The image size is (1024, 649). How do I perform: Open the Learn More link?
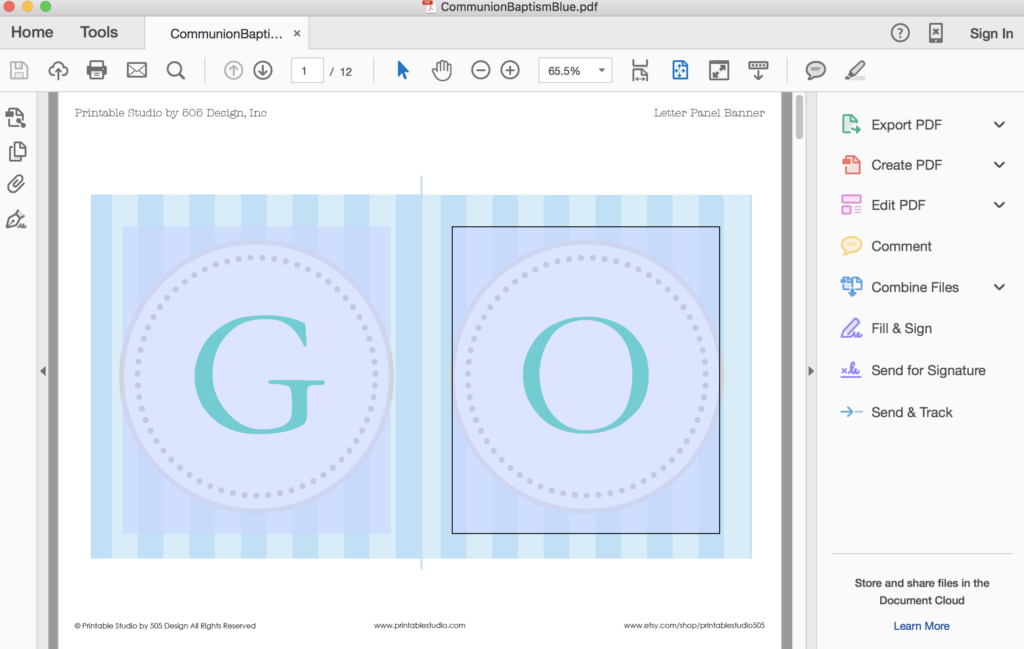[x=920, y=625]
